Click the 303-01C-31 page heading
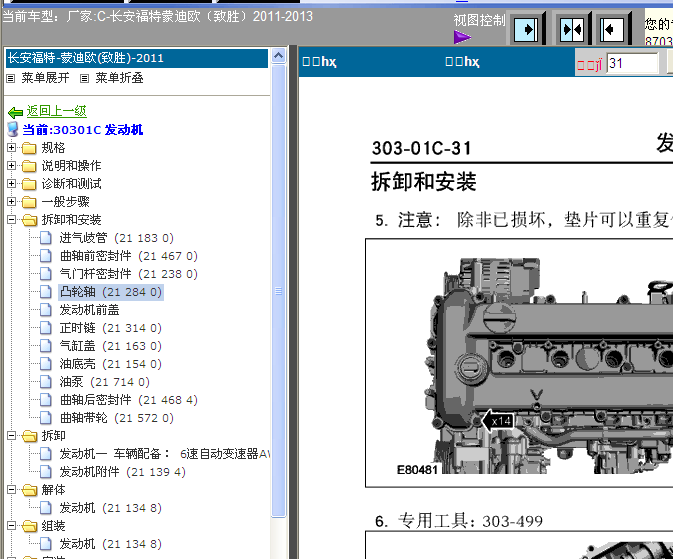 pyautogui.click(x=421, y=148)
